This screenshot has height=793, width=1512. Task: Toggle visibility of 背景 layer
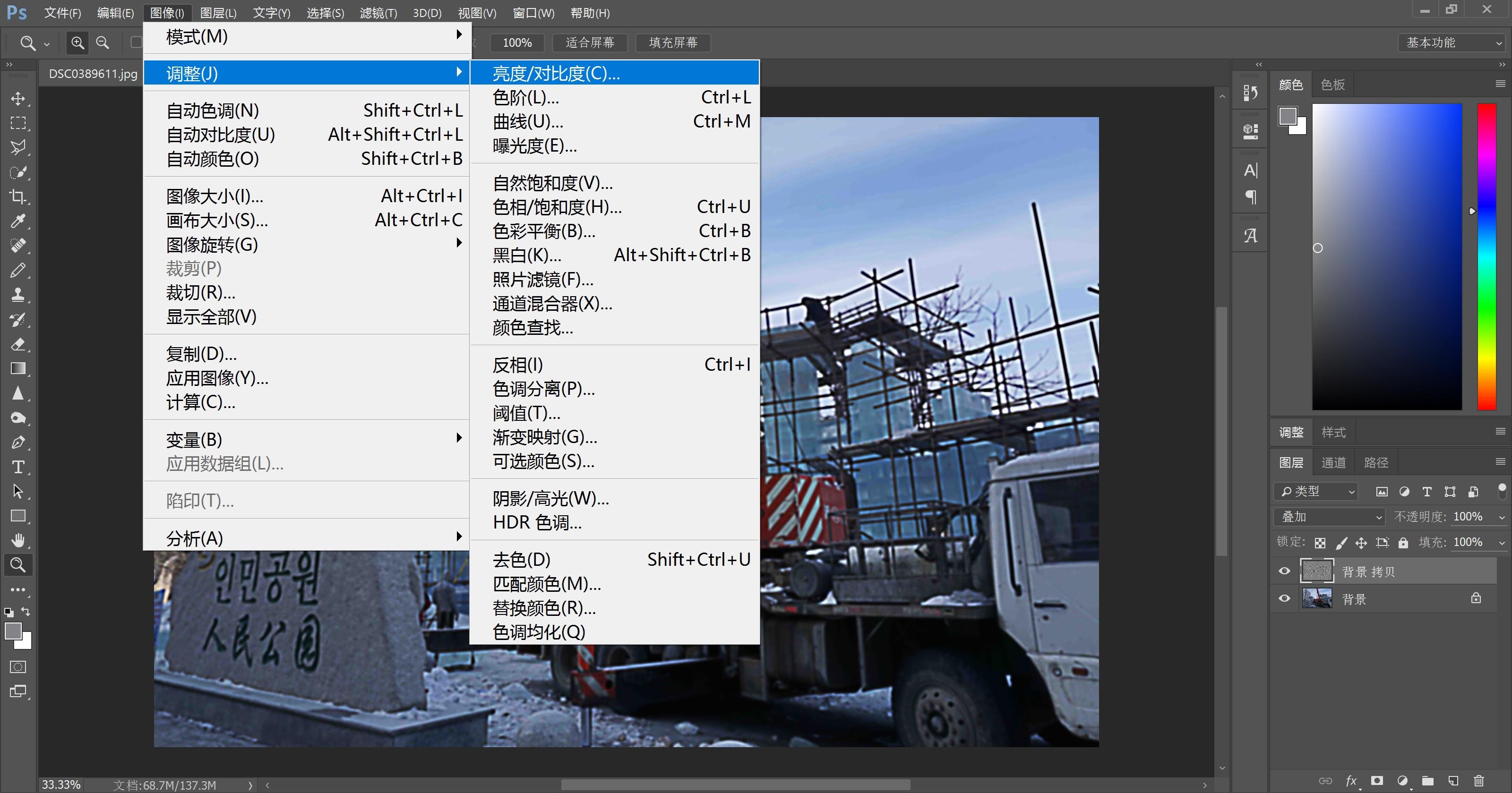(1284, 599)
